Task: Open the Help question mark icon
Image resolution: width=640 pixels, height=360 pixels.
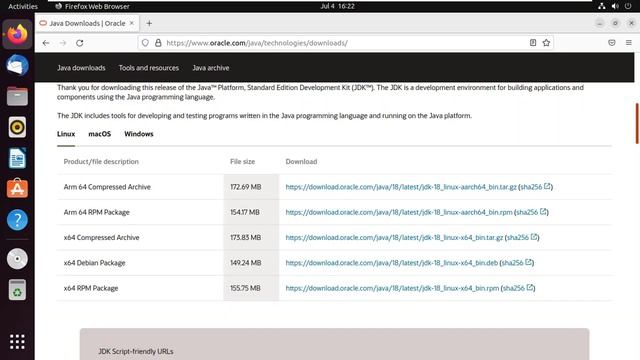Action: 17,220
